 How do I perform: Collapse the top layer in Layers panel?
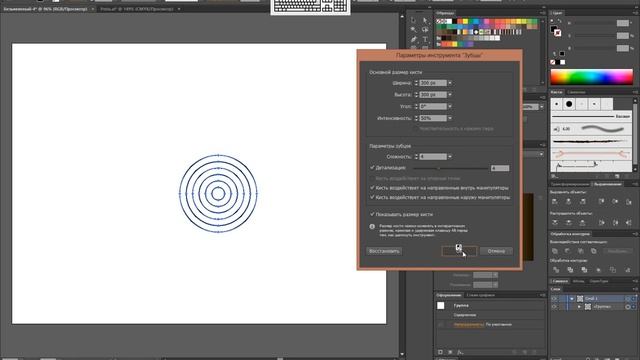(571, 299)
